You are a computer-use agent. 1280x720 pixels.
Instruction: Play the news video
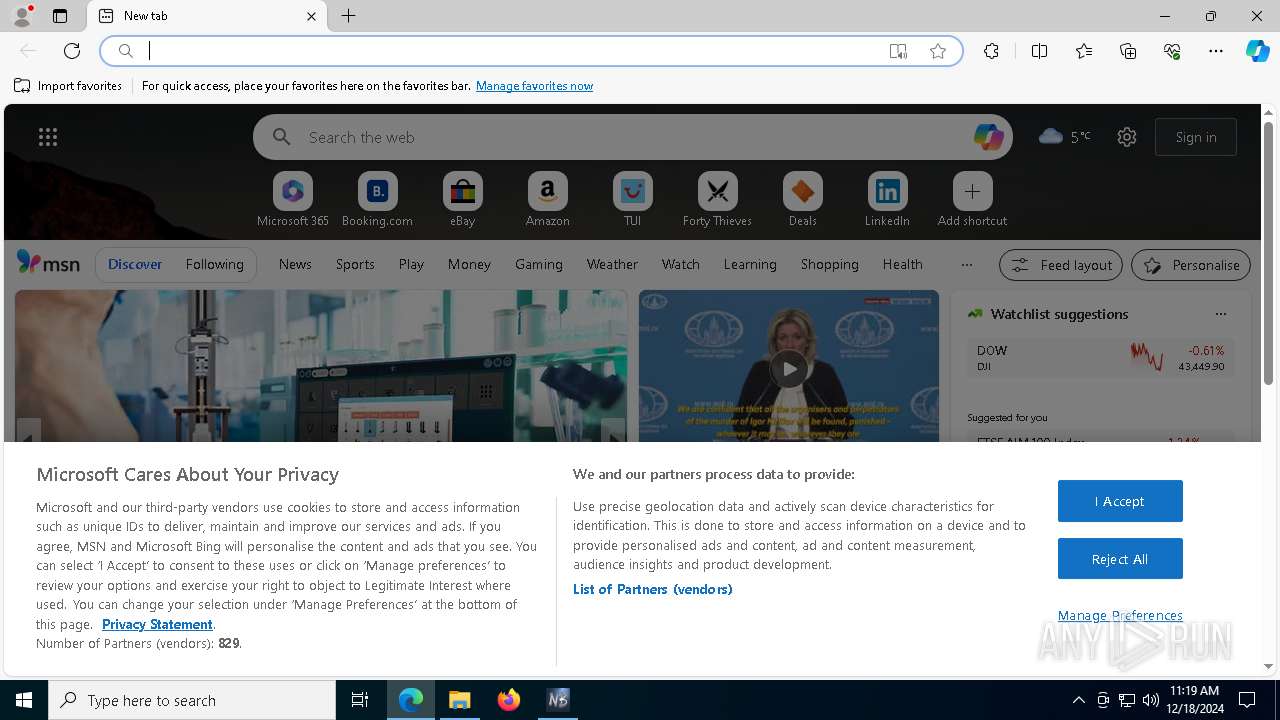[789, 369]
